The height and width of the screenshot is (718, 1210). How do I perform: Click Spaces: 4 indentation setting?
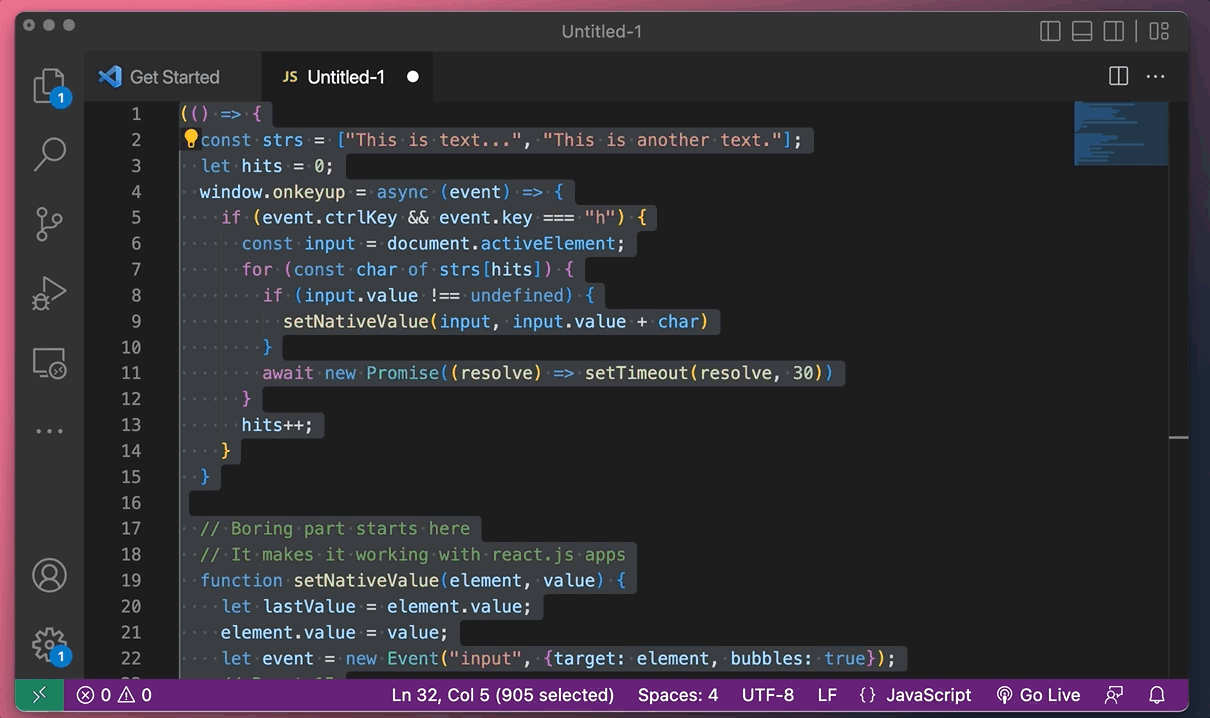coord(678,695)
